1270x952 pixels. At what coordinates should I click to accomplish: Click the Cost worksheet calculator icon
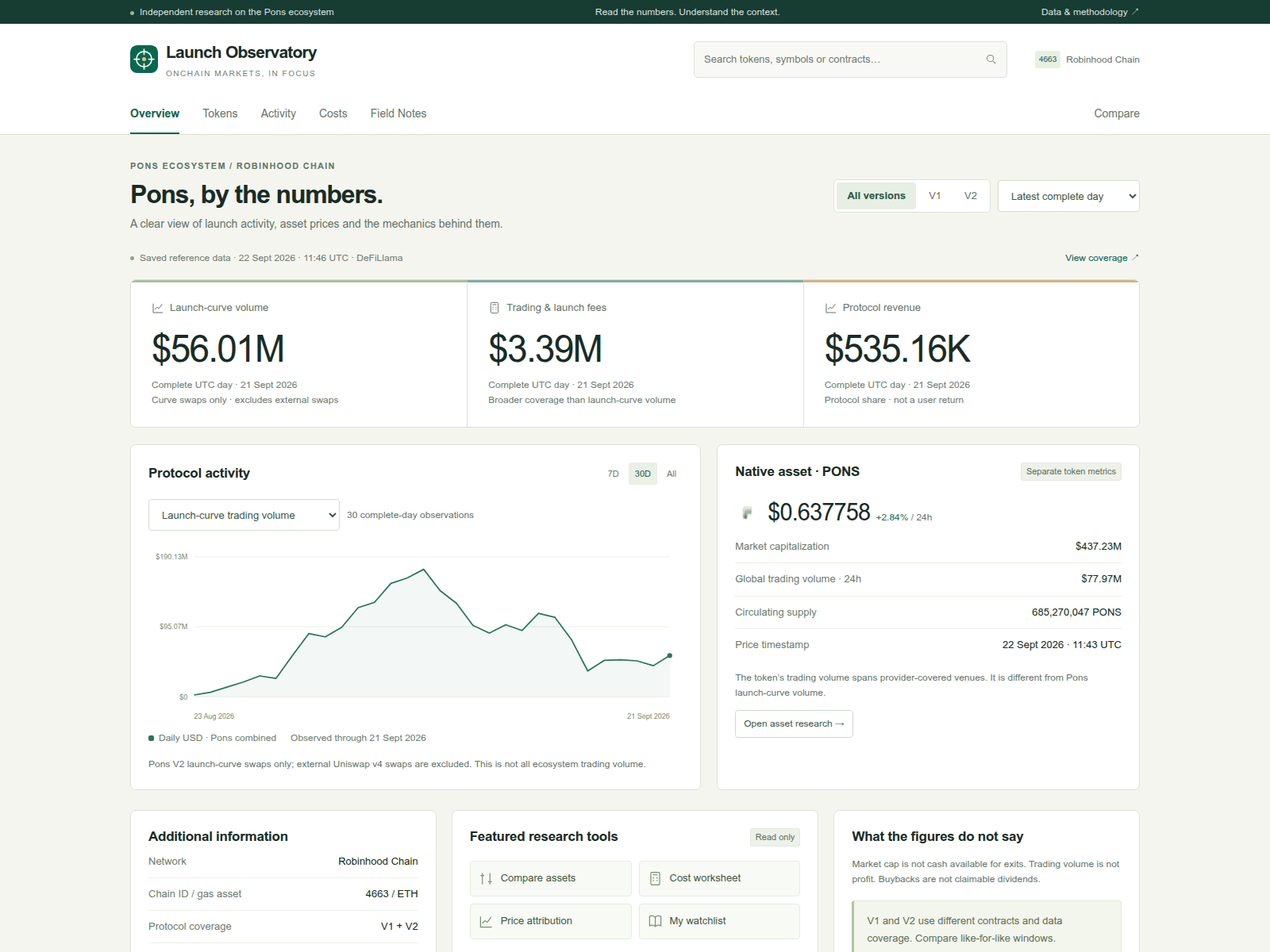click(x=655, y=878)
